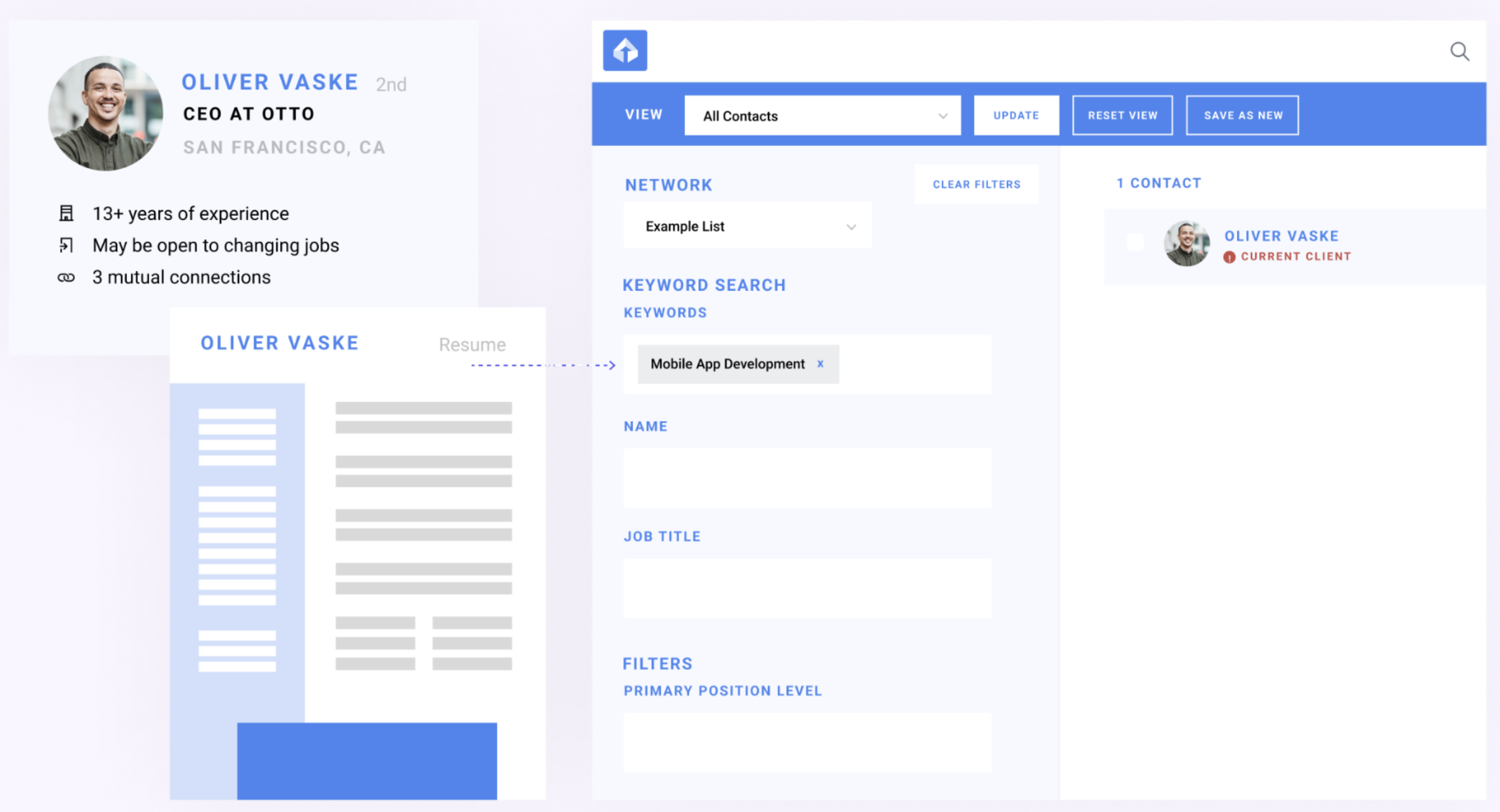
Task: Click the Filters section heading
Action: [657, 663]
